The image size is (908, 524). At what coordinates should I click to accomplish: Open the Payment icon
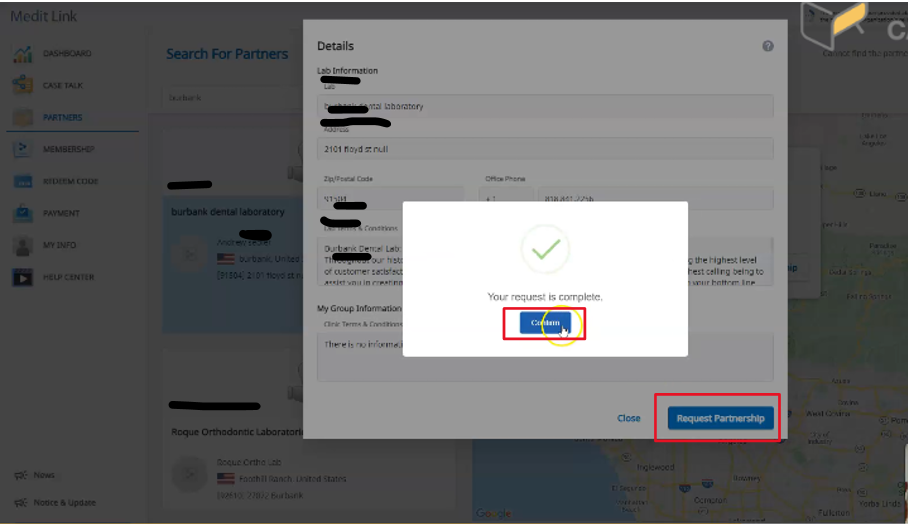coord(23,213)
